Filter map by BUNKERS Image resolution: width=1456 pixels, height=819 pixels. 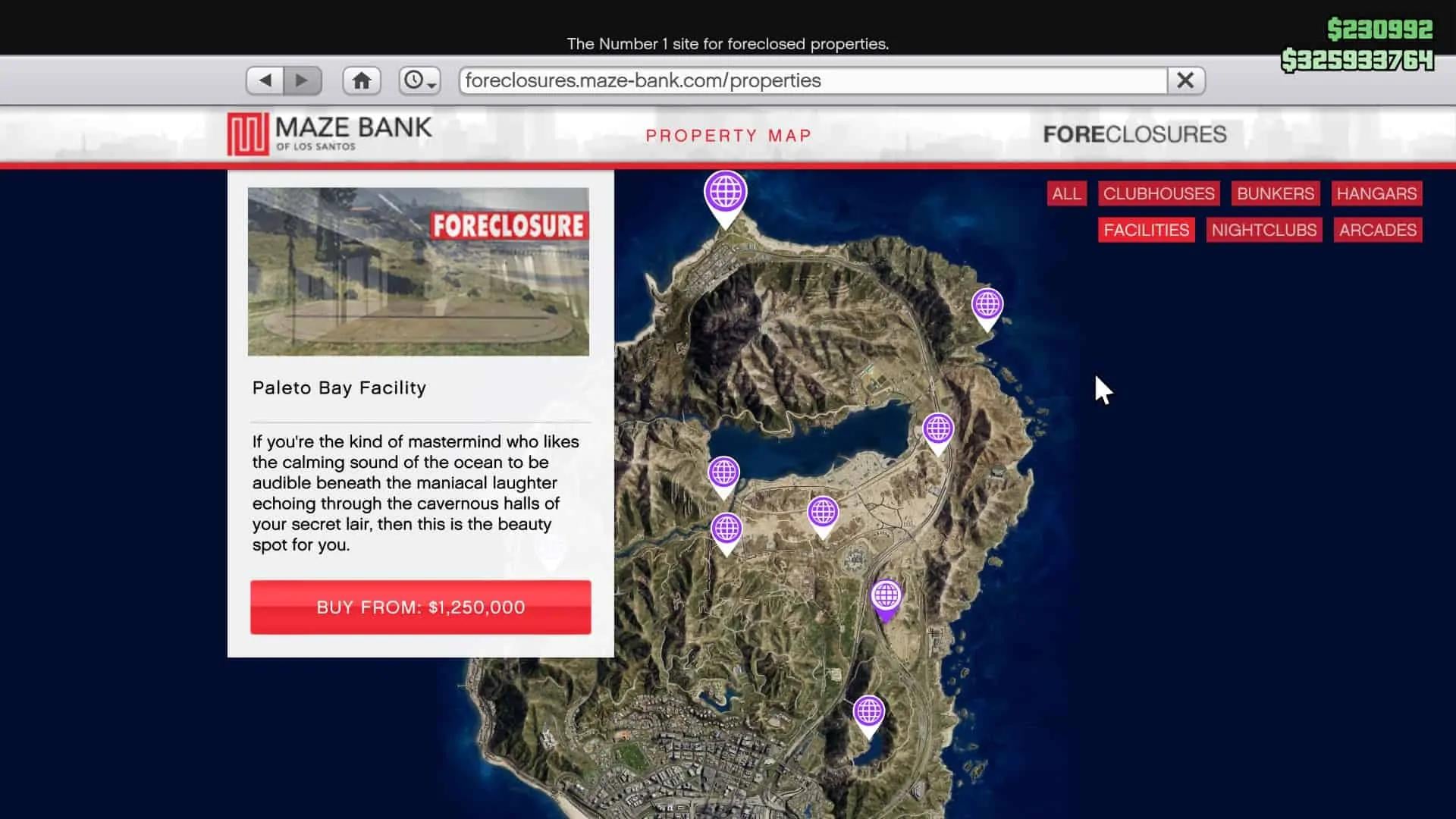tap(1275, 193)
